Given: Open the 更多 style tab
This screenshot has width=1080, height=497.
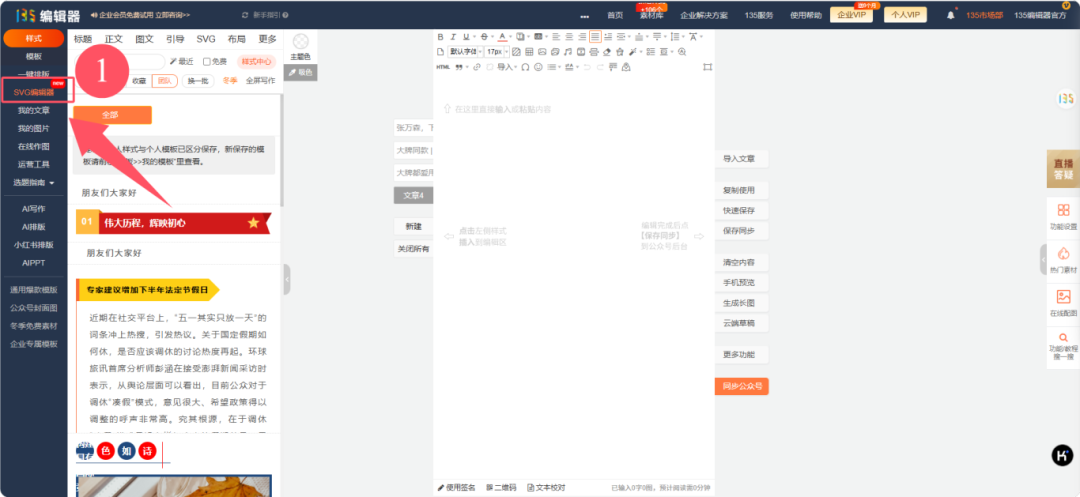Looking at the screenshot, I should [267, 39].
